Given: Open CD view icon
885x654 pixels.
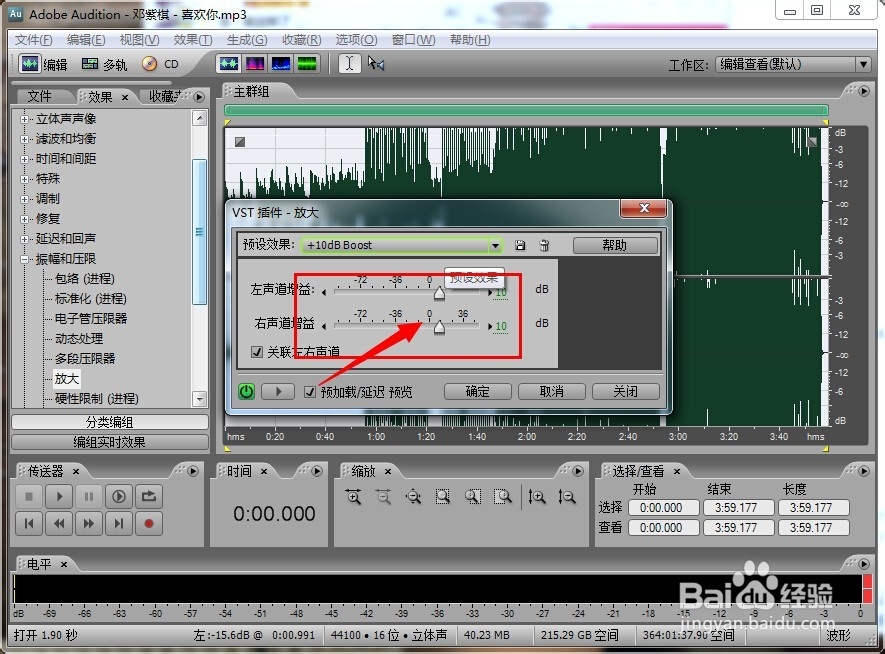Looking at the screenshot, I should click(x=150, y=64).
